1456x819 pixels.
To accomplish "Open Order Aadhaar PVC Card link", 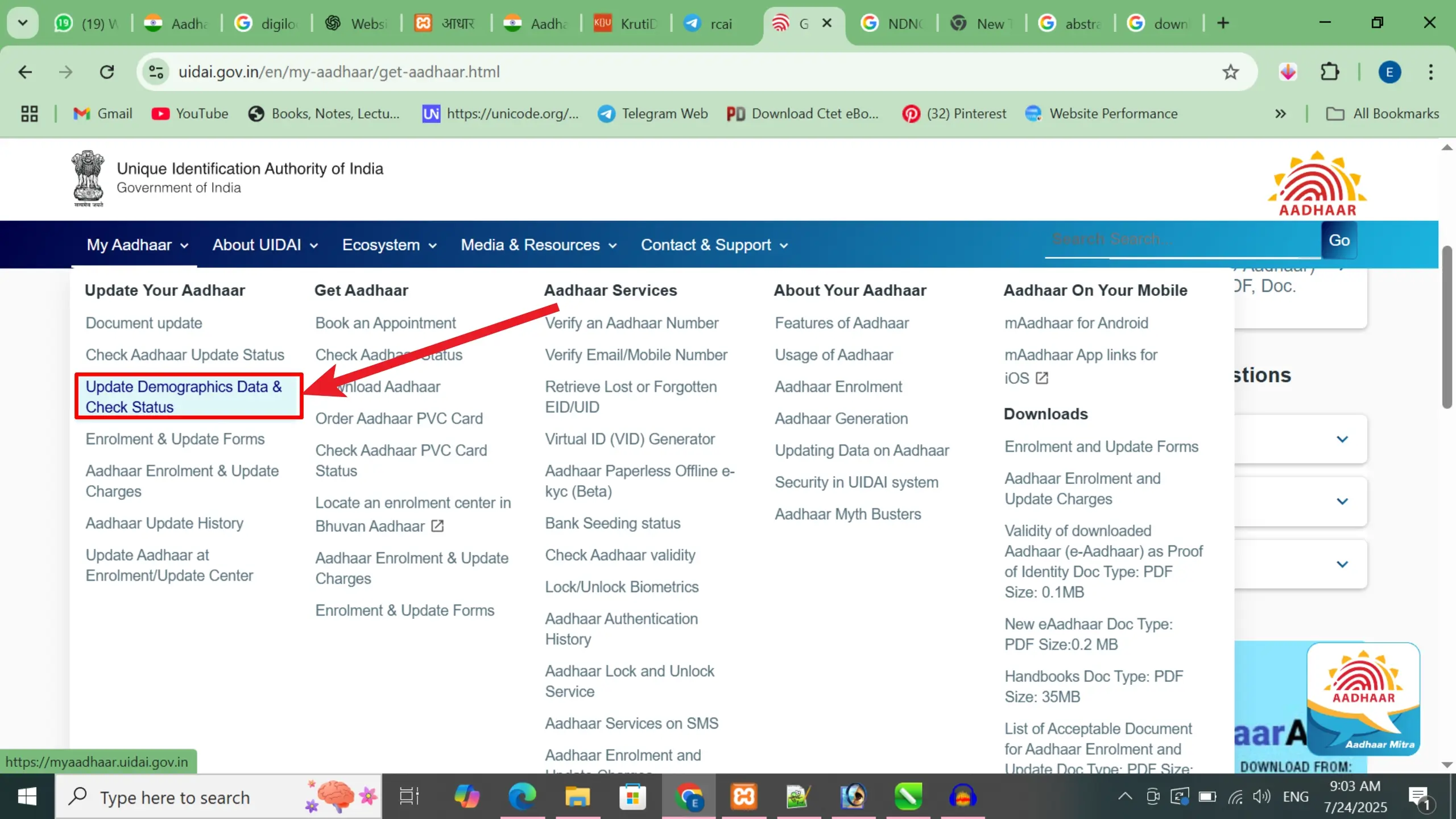I will (x=399, y=419).
